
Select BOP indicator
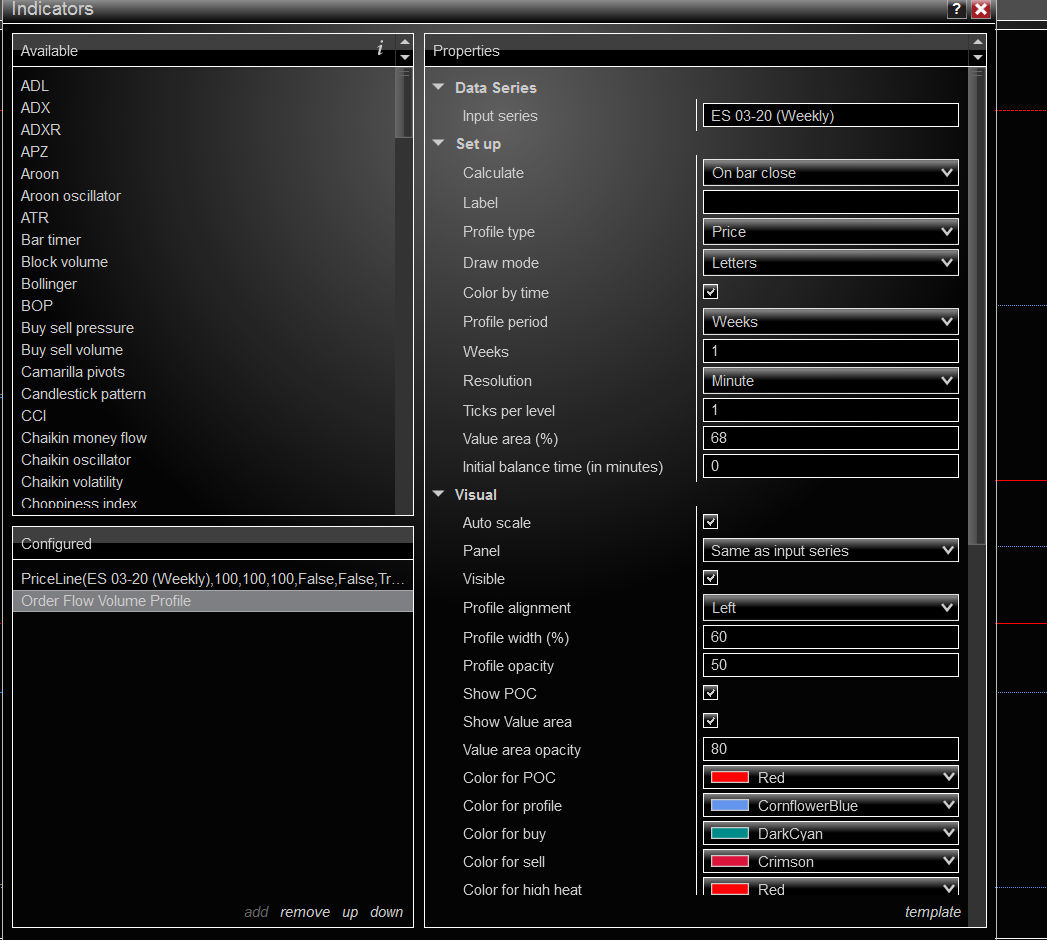tap(37, 306)
